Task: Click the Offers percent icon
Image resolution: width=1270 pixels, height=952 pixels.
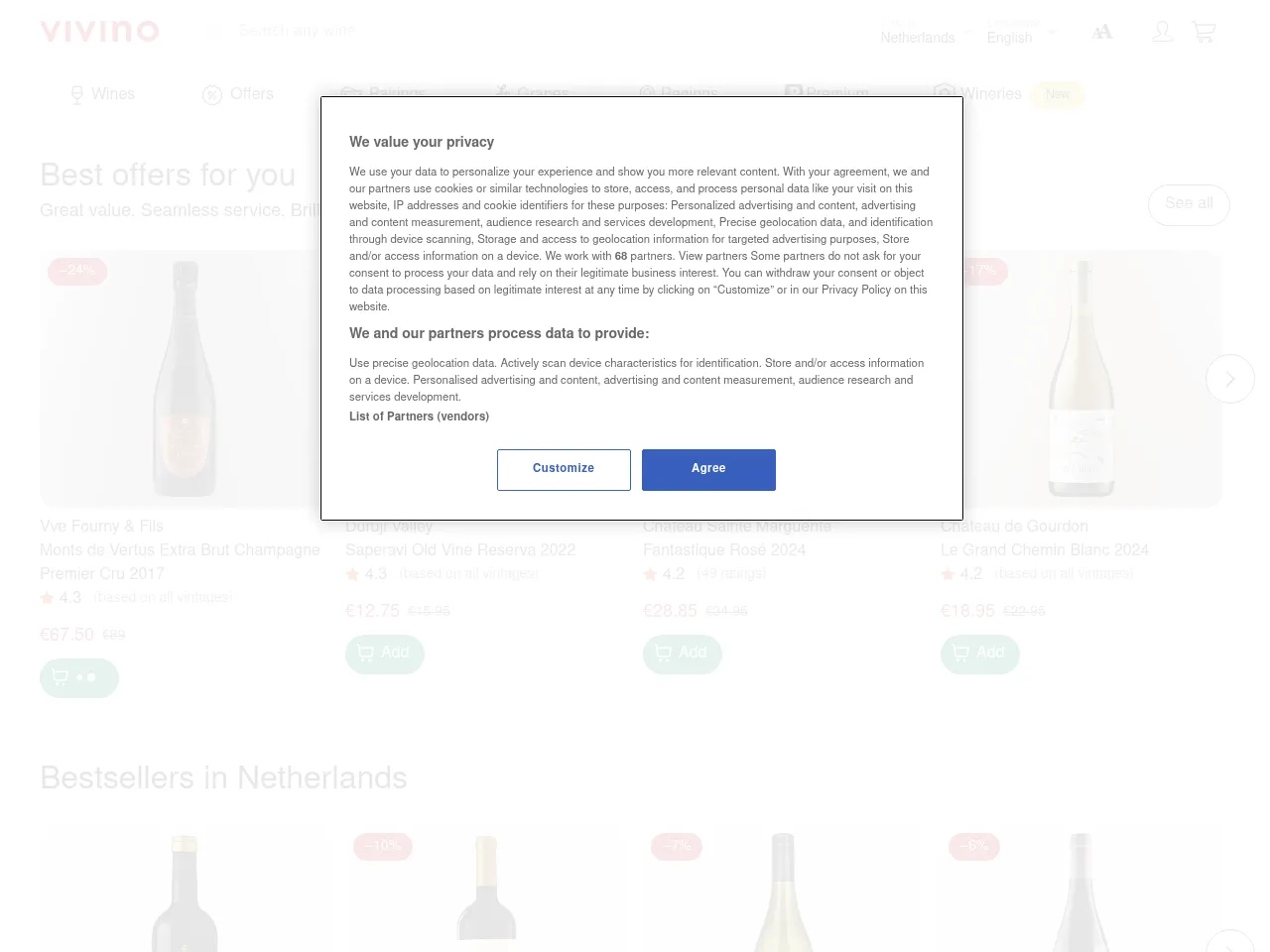Action: click(x=212, y=95)
